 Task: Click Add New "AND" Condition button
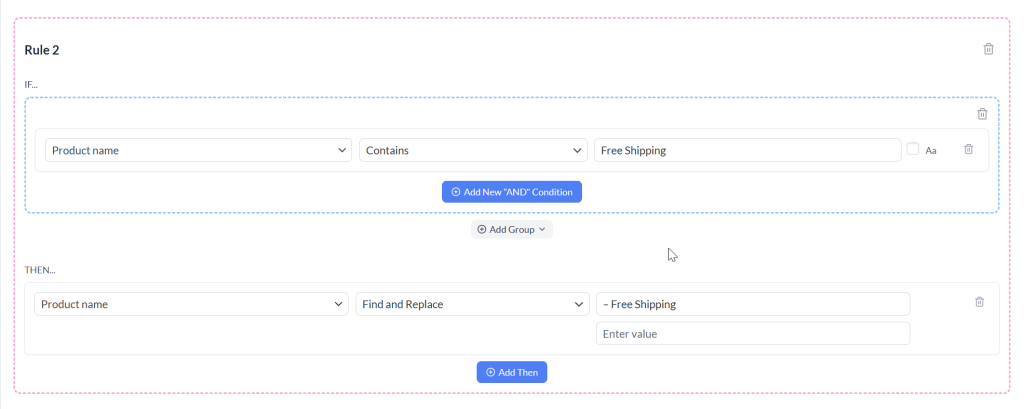(512, 192)
